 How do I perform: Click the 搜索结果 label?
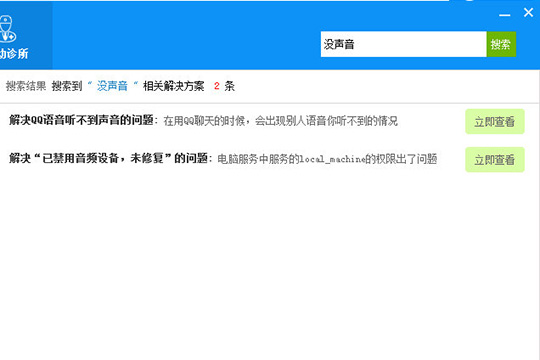pyautogui.click(x=26, y=86)
